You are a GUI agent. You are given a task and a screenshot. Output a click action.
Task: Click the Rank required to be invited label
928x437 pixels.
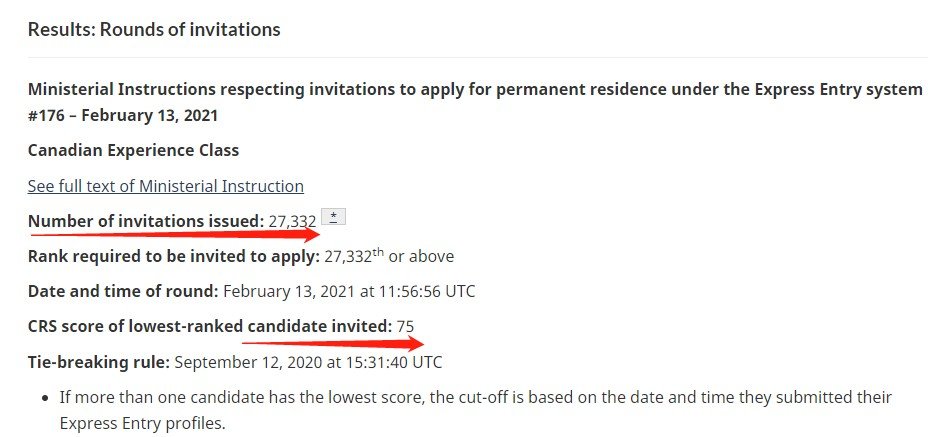(x=174, y=256)
